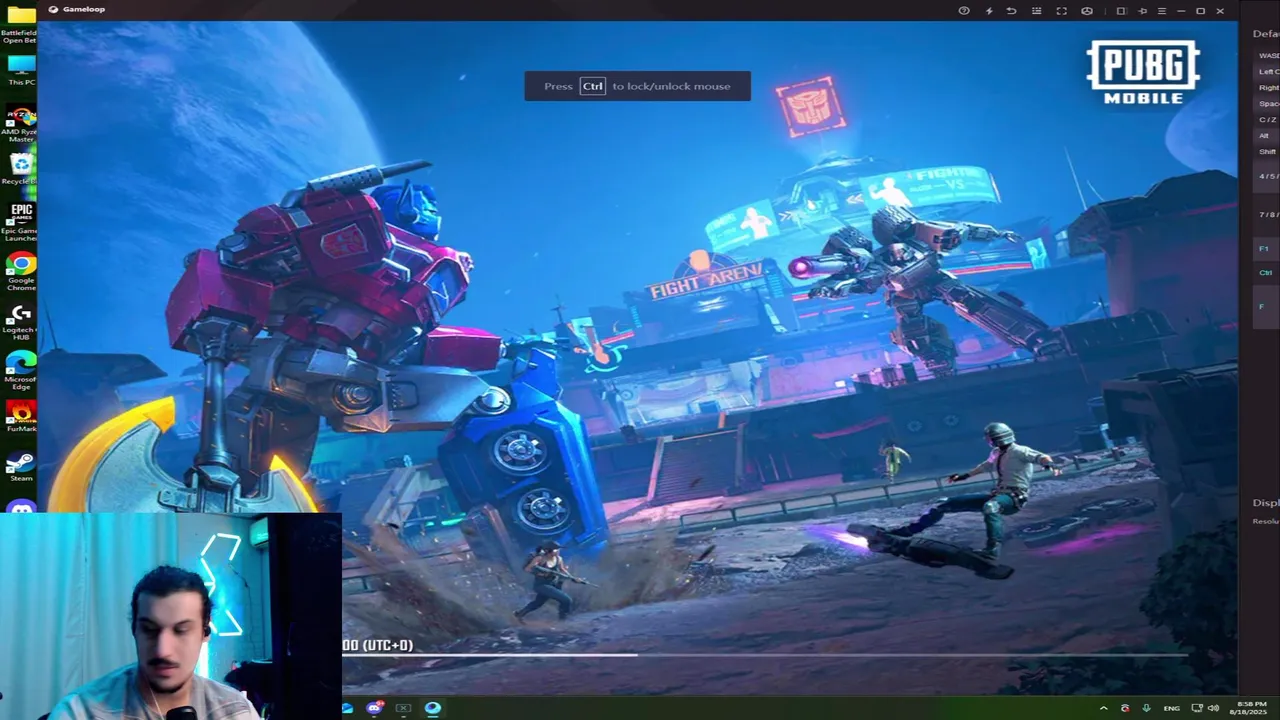This screenshot has height=720, width=1280.
Task: Open volume control in system tray
Action: (x=1214, y=708)
